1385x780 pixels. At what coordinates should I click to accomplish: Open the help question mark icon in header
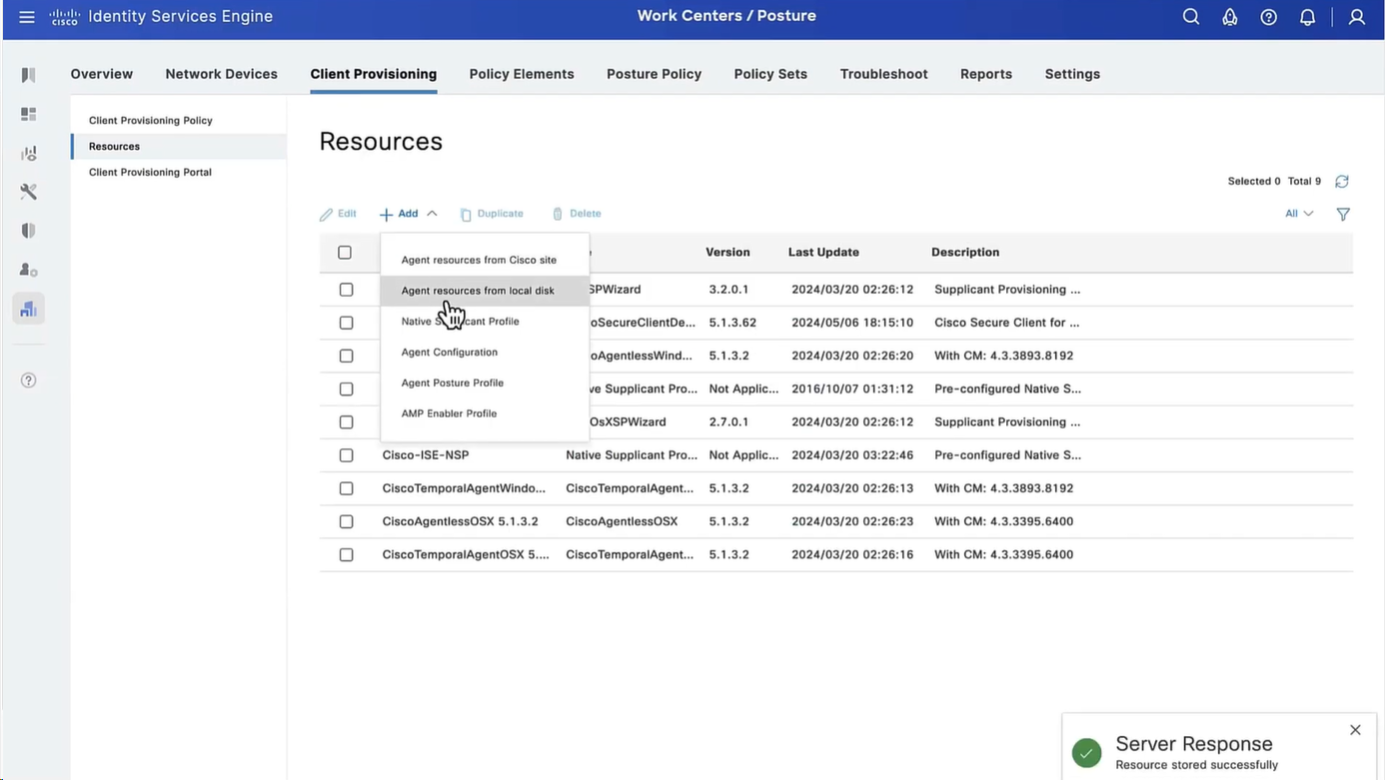1268,17
